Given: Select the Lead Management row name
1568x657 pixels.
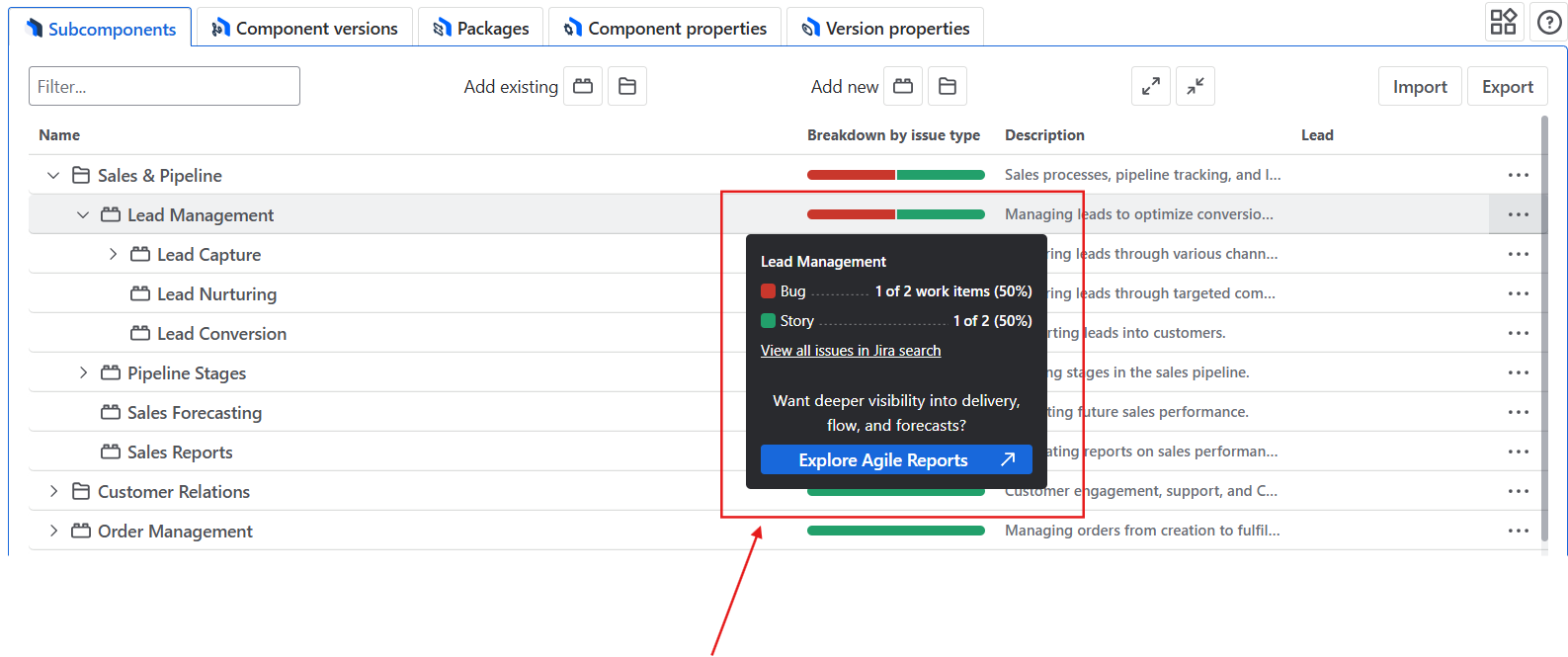Looking at the screenshot, I should pos(201,214).
